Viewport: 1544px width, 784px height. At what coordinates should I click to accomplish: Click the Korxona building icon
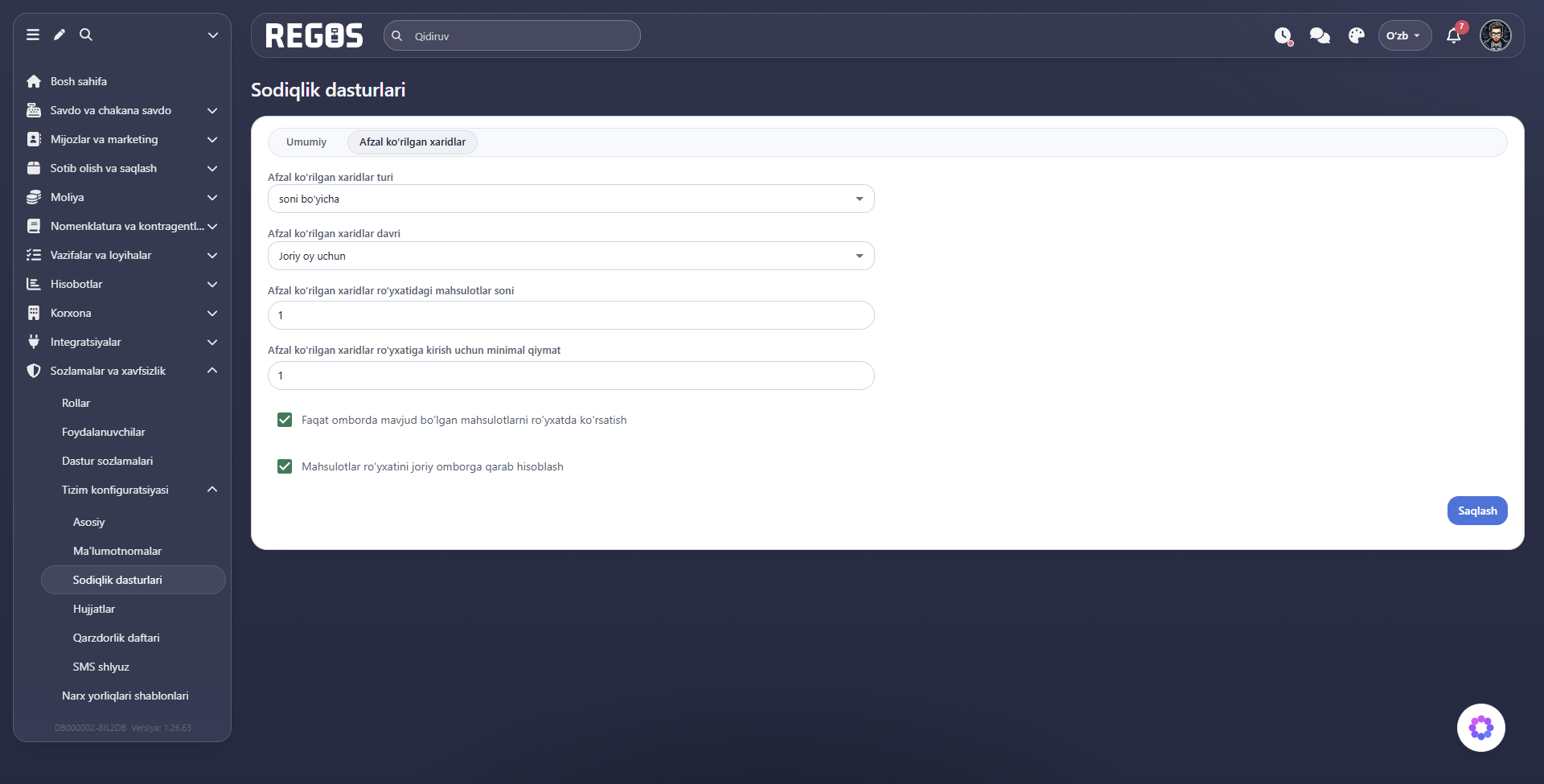coord(34,313)
